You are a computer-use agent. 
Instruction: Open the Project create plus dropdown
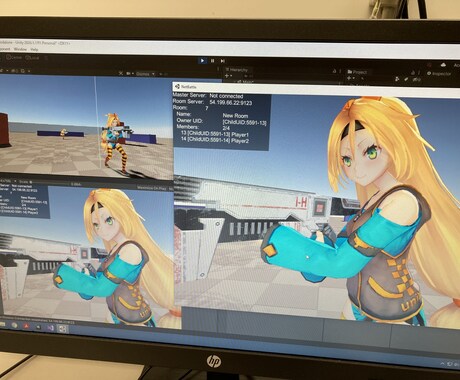tap(350, 78)
